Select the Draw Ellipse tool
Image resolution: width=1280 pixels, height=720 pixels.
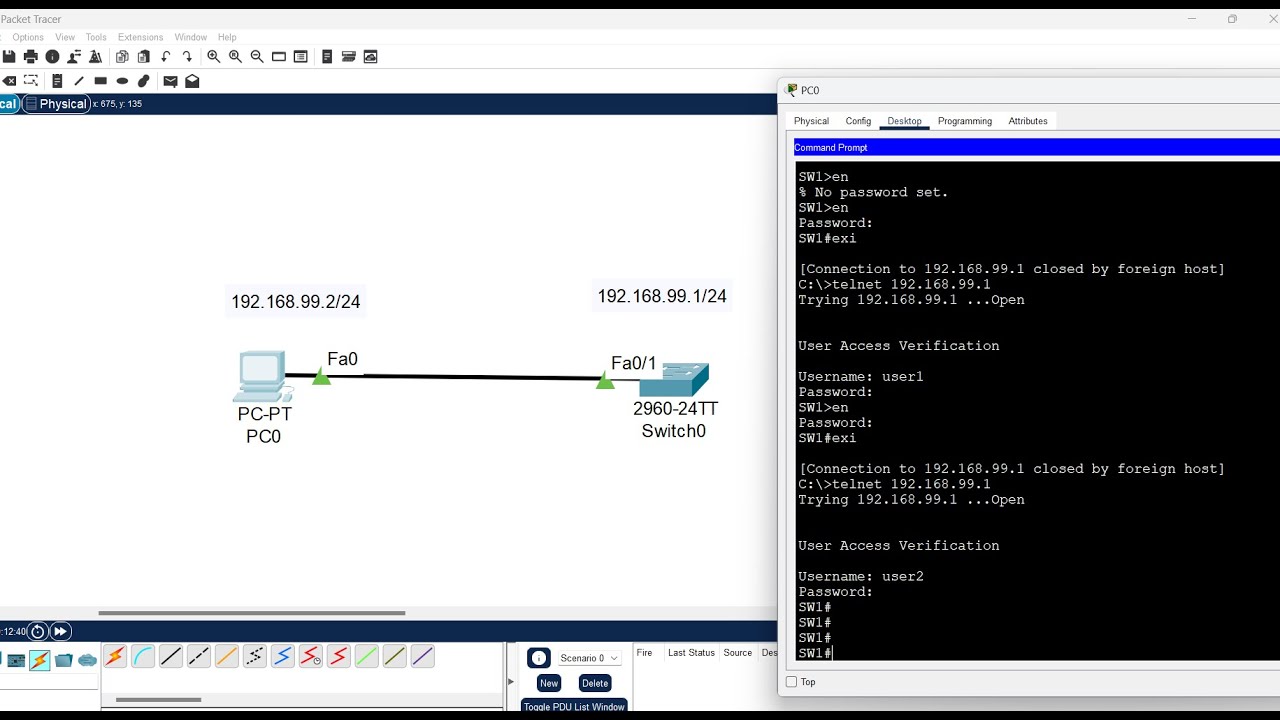tap(122, 81)
